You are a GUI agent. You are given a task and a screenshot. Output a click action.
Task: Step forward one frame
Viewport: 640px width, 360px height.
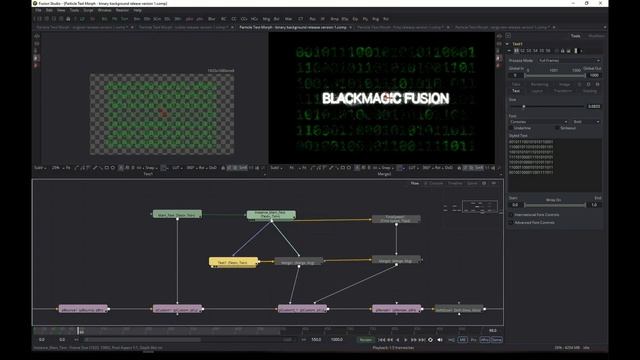pyautogui.click(x=413, y=340)
